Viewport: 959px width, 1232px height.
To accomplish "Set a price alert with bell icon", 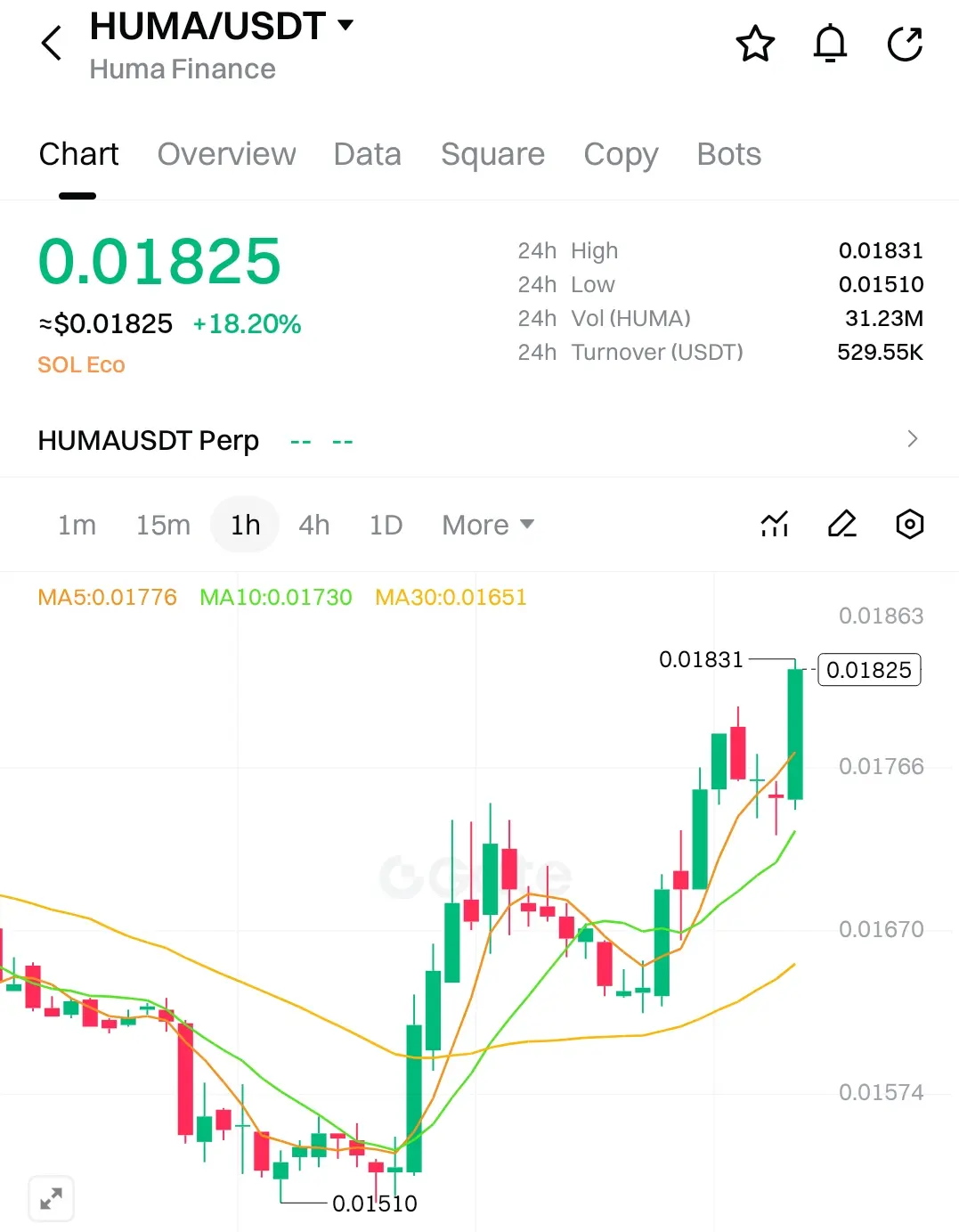I will [x=830, y=44].
